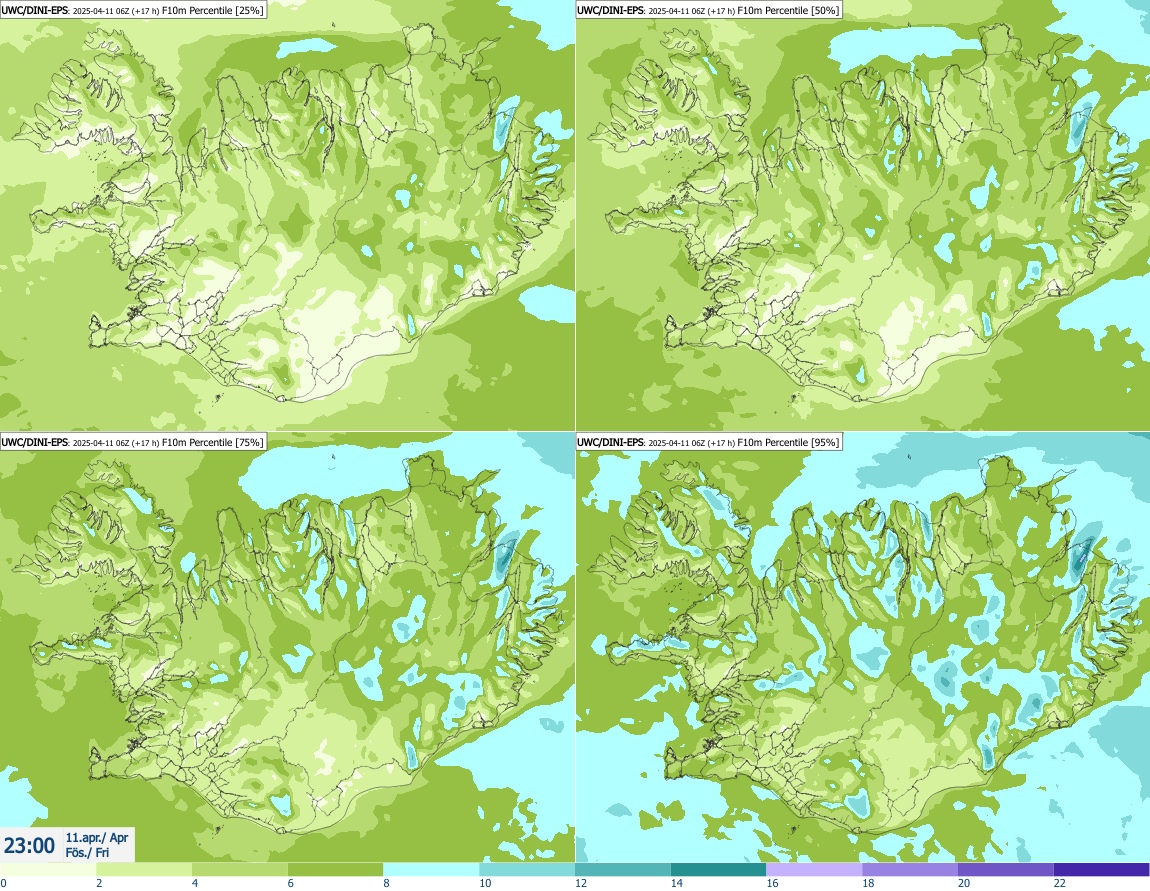The height and width of the screenshot is (891, 1150).
Task: Select the 95% percentile wind map panel
Action: tap(862, 647)
